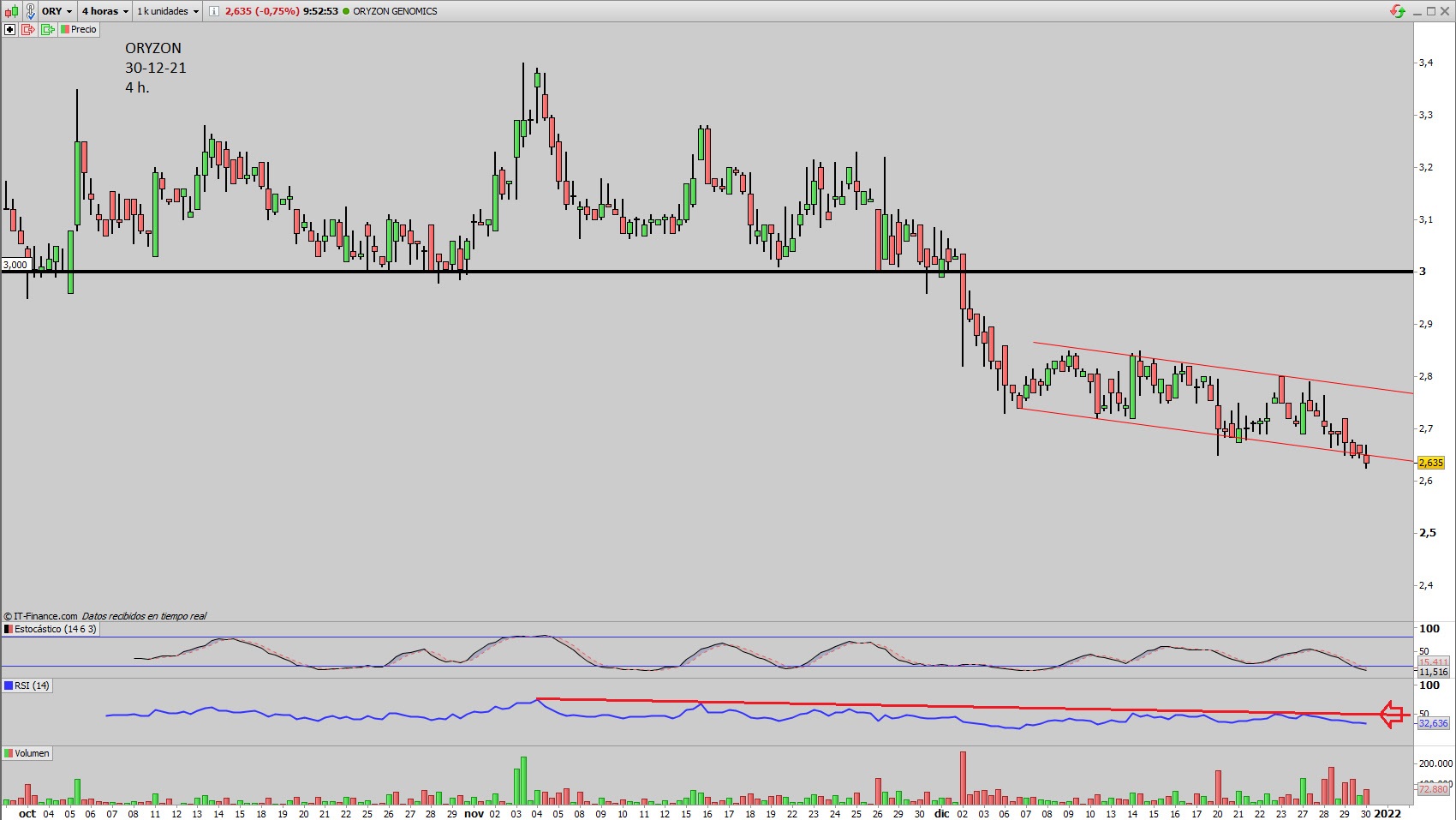This screenshot has height=820, width=1456.
Task: Close the chart window
Action: [x=1445, y=11]
